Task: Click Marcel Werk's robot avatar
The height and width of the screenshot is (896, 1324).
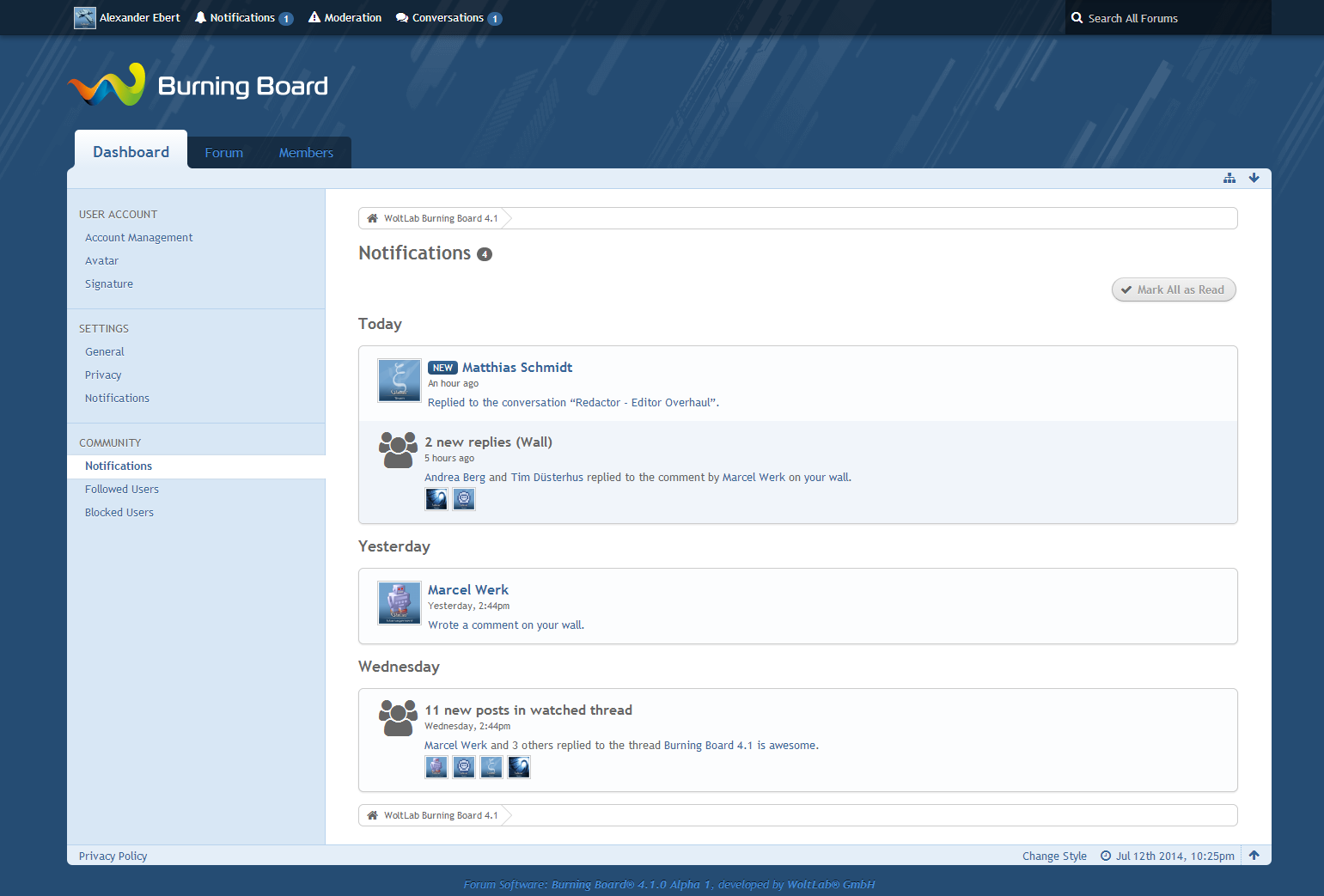Action: tap(400, 603)
